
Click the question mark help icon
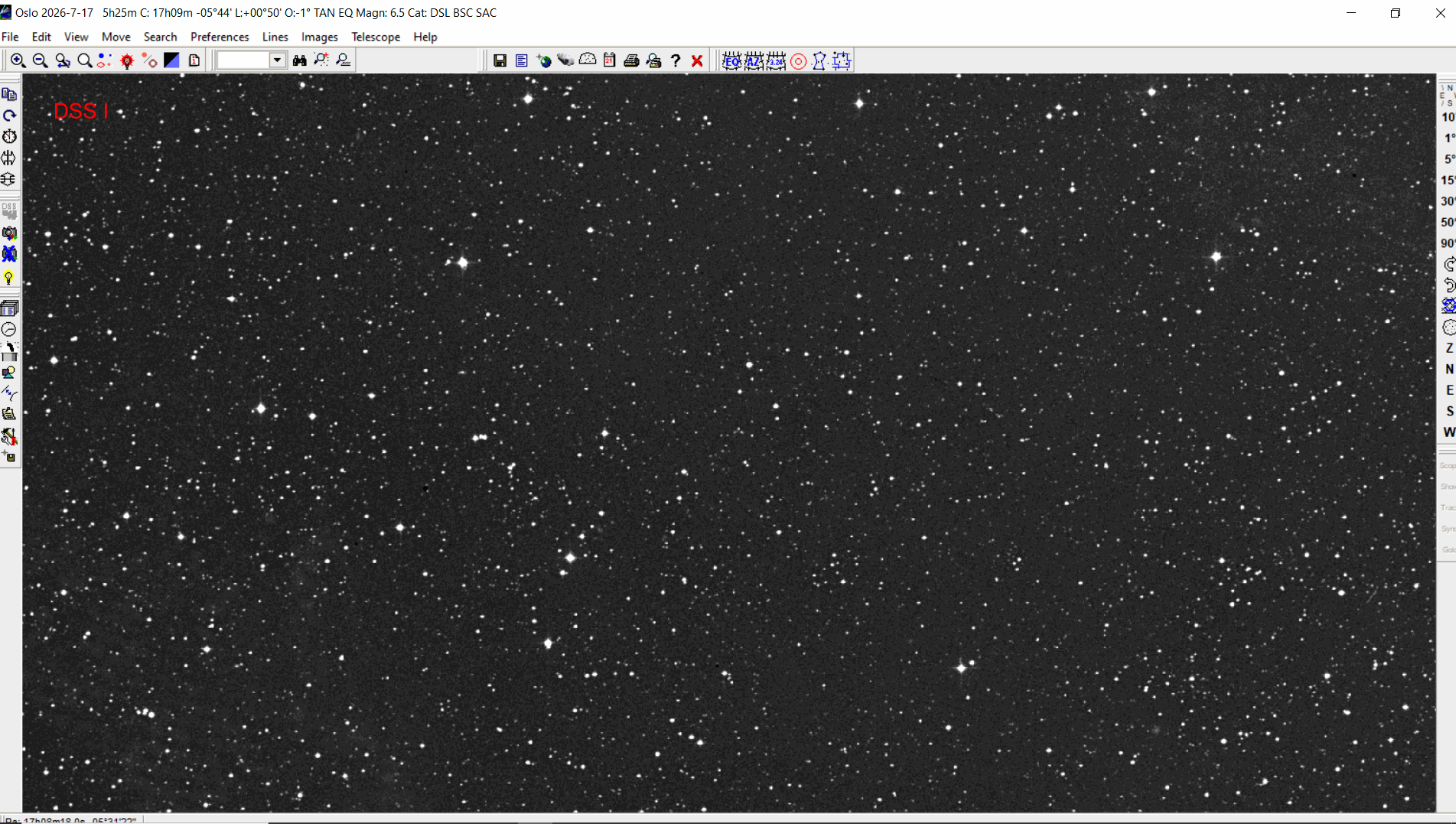click(676, 60)
